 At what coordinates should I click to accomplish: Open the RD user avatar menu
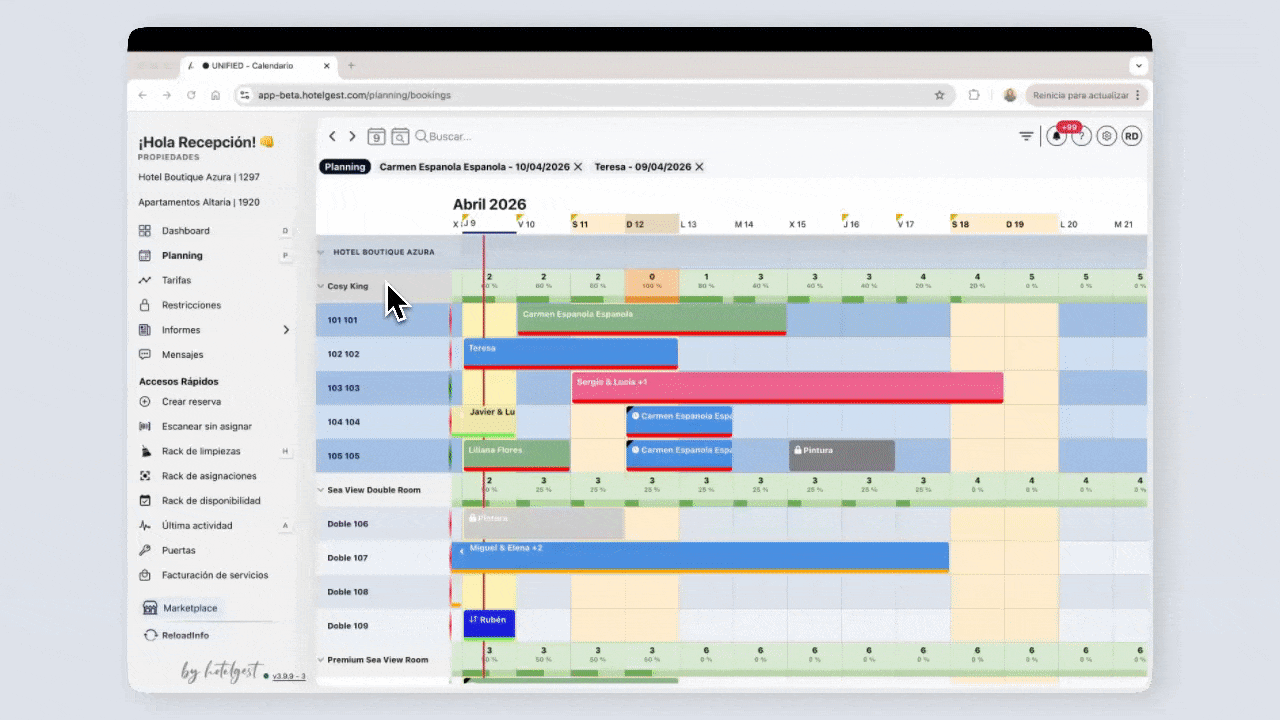1131,136
